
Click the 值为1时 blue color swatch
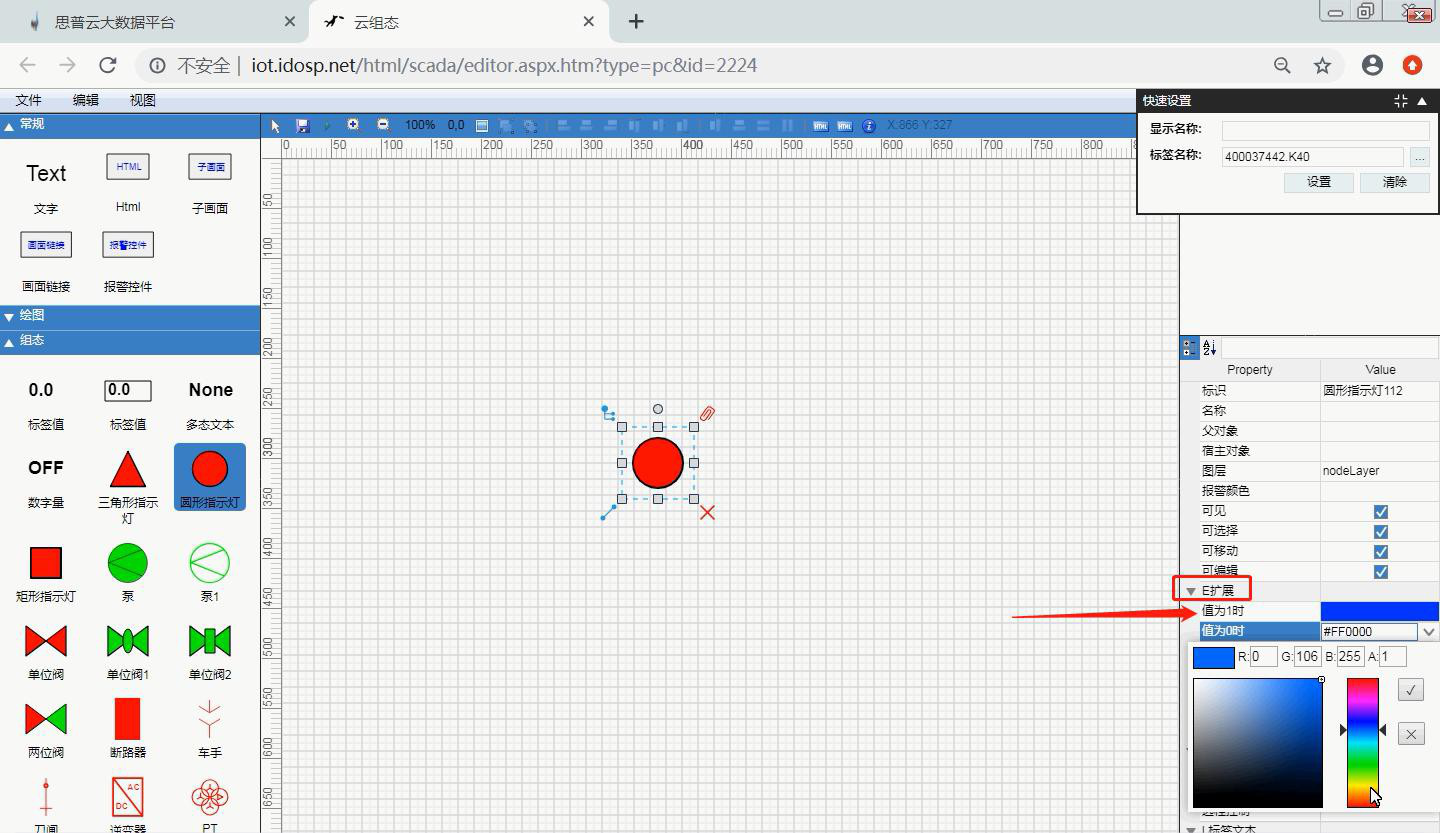[1379, 611]
